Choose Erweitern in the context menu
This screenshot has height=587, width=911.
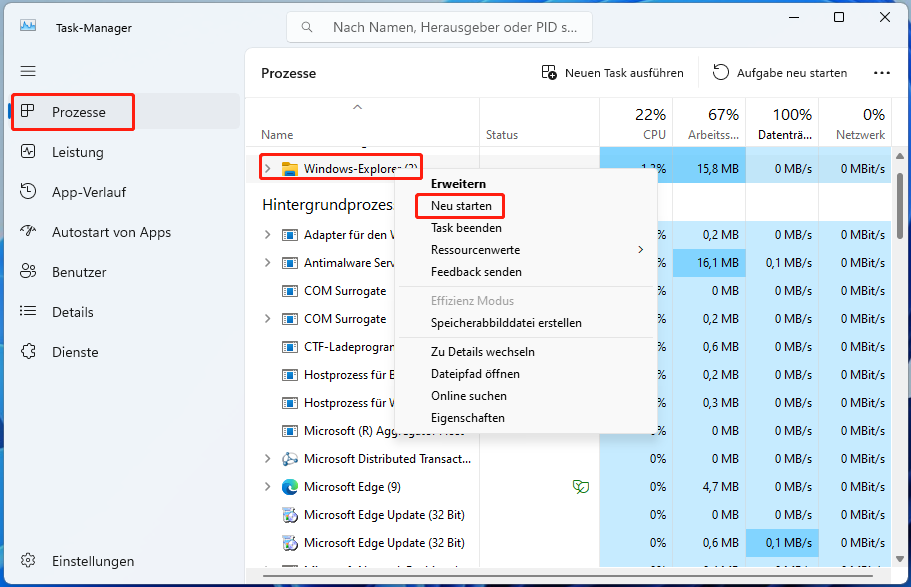526,184
